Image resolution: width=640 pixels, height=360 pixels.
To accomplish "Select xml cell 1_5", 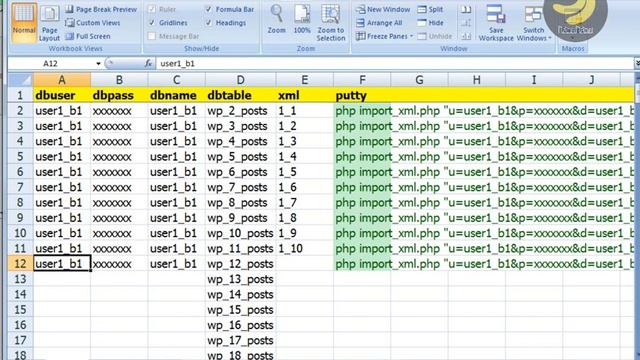I will tap(304, 172).
